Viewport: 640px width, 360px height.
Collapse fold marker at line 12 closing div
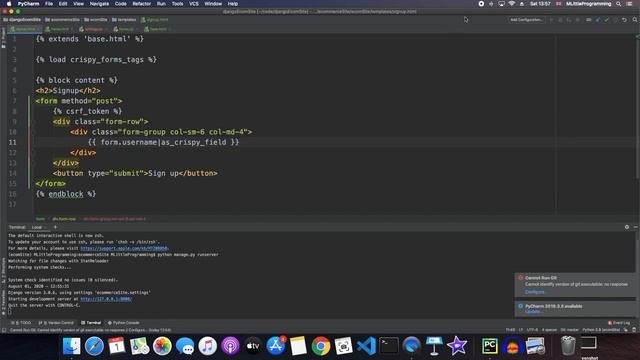pos(33,153)
